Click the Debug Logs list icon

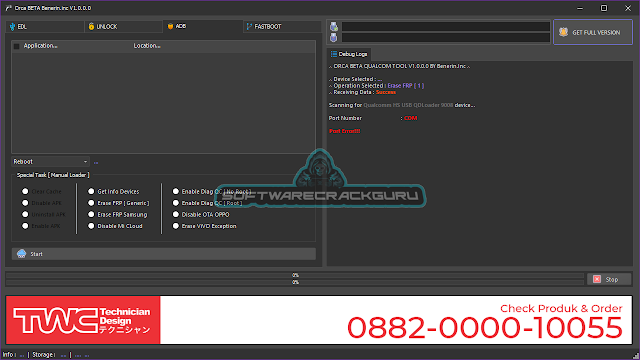334,54
